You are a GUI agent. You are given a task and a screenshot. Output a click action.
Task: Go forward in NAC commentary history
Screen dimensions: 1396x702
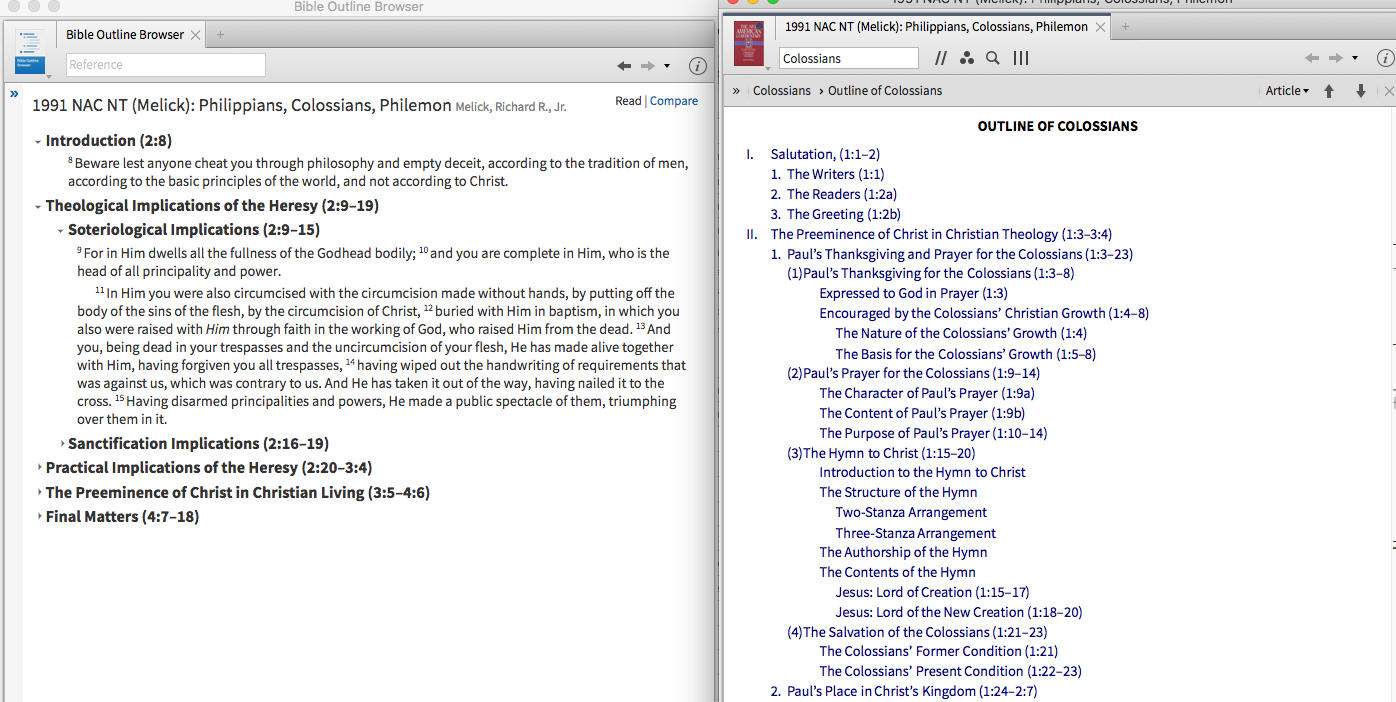click(x=1335, y=59)
